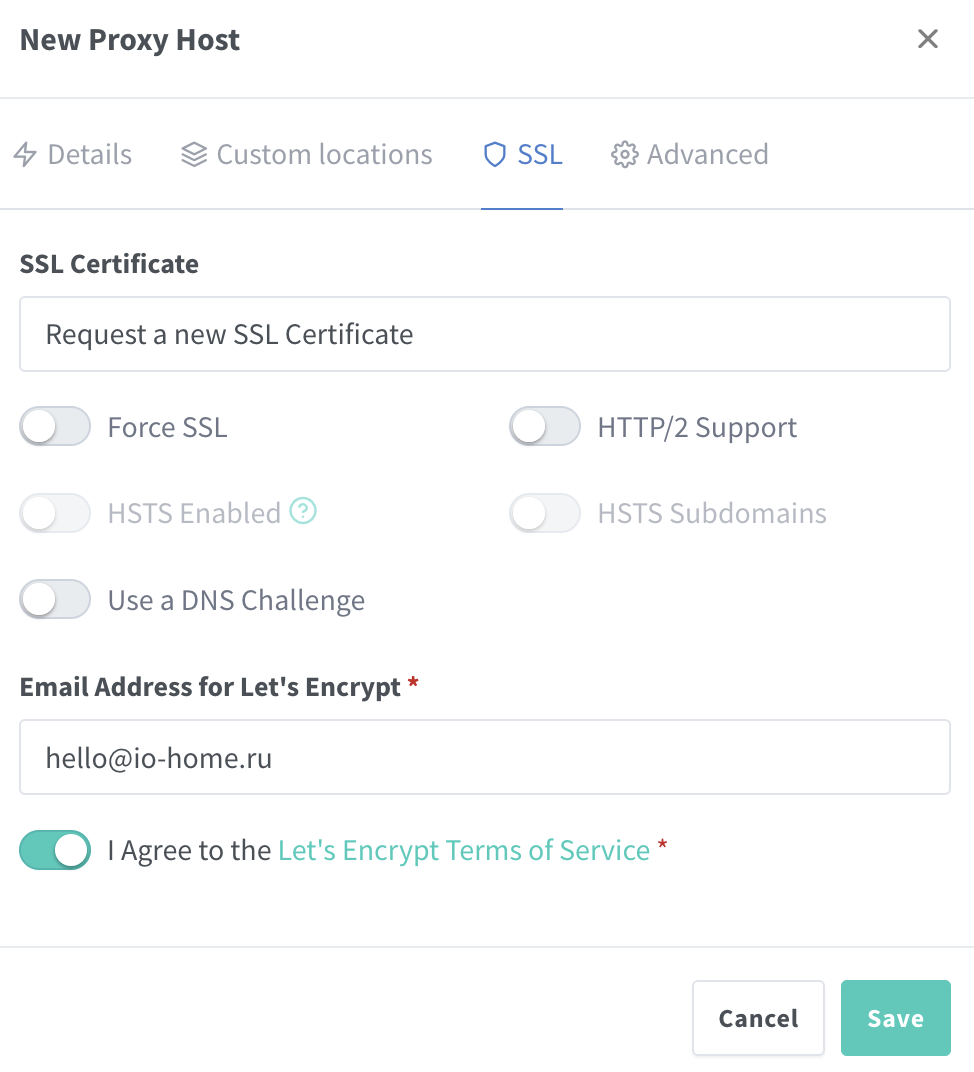Open Let's Encrypt Terms of Service link
974x1072 pixels.
click(x=464, y=850)
